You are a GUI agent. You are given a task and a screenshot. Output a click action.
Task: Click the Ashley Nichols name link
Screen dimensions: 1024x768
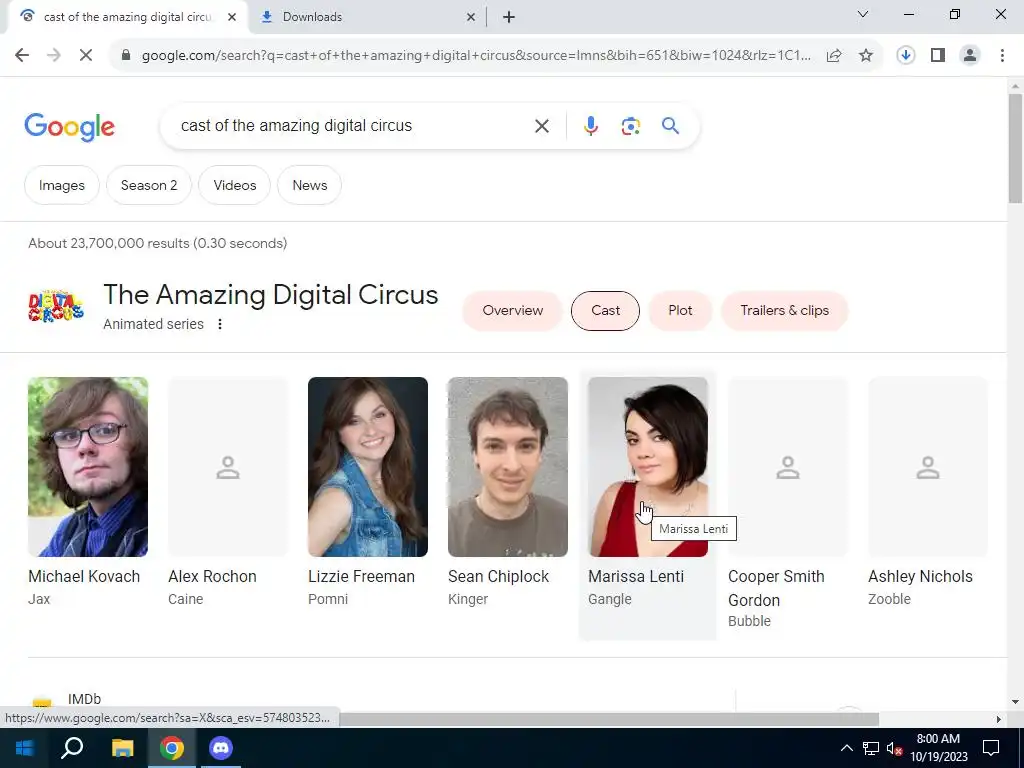click(920, 576)
